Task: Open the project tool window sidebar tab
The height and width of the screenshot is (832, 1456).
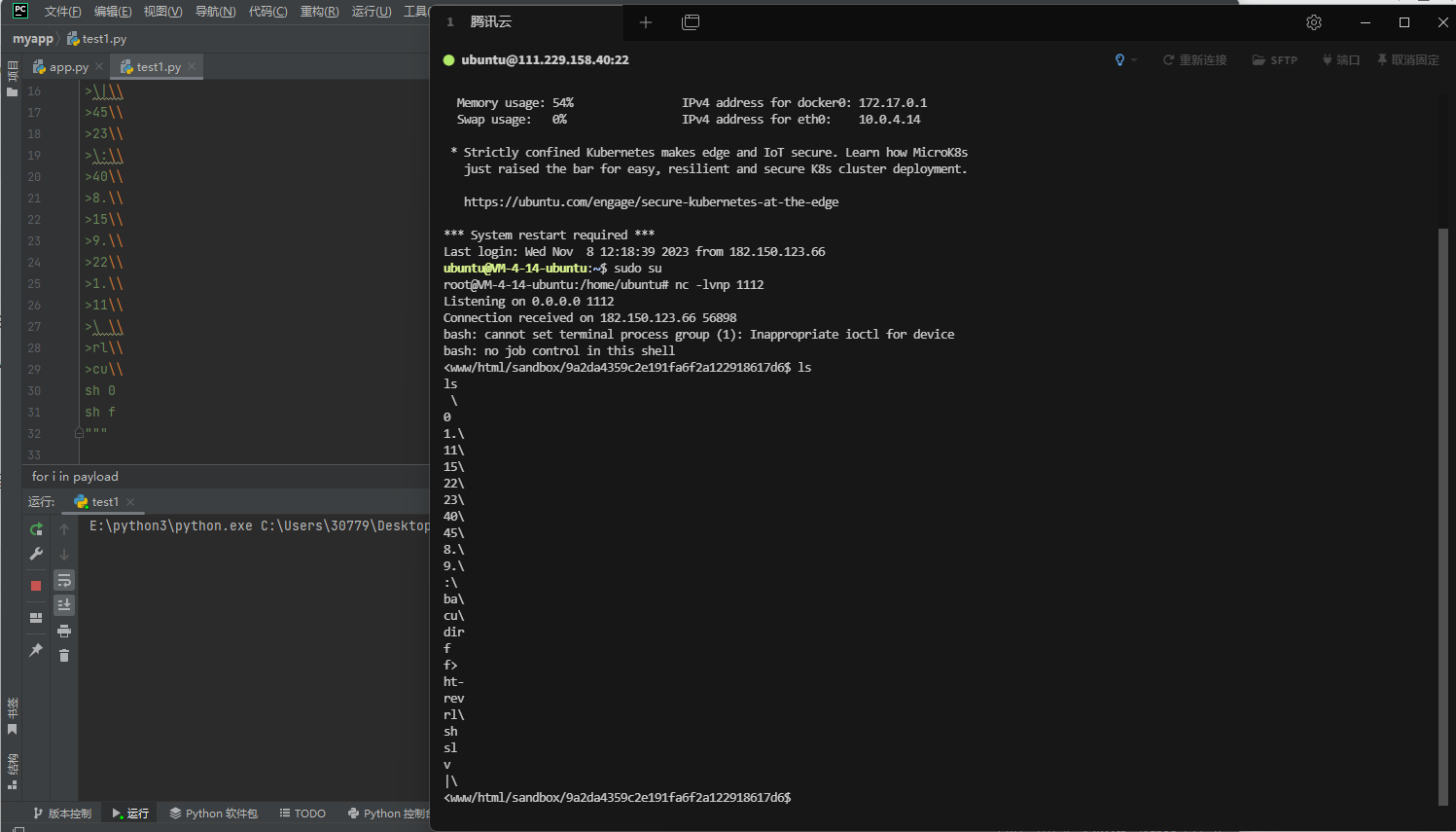Action: pos(12,79)
